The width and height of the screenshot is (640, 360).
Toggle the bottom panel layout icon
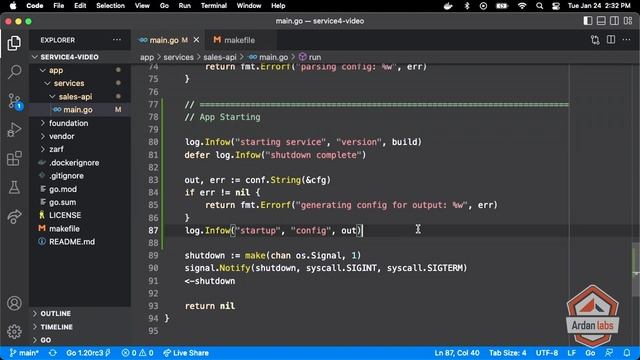click(601, 21)
